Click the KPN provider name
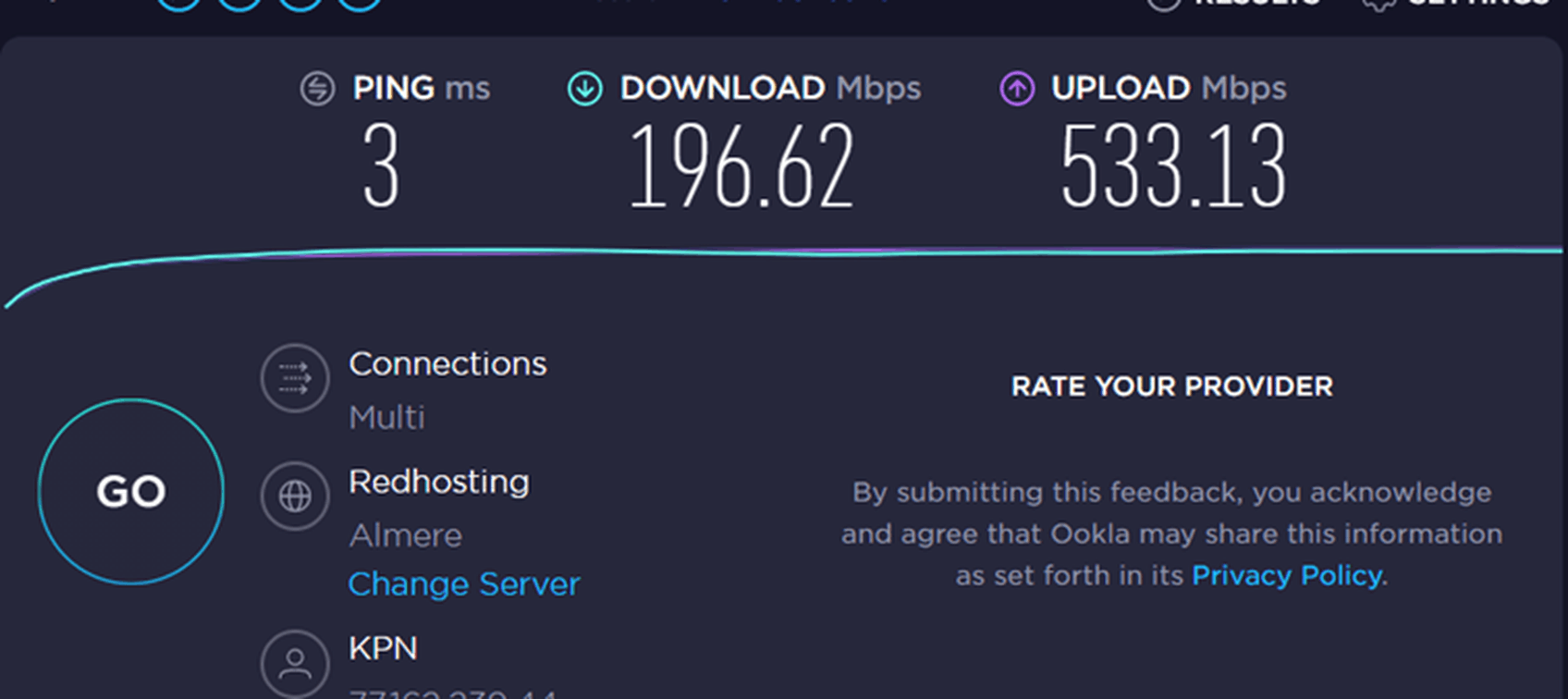Viewport: 1568px width, 699px height. (x=383, y=648)
